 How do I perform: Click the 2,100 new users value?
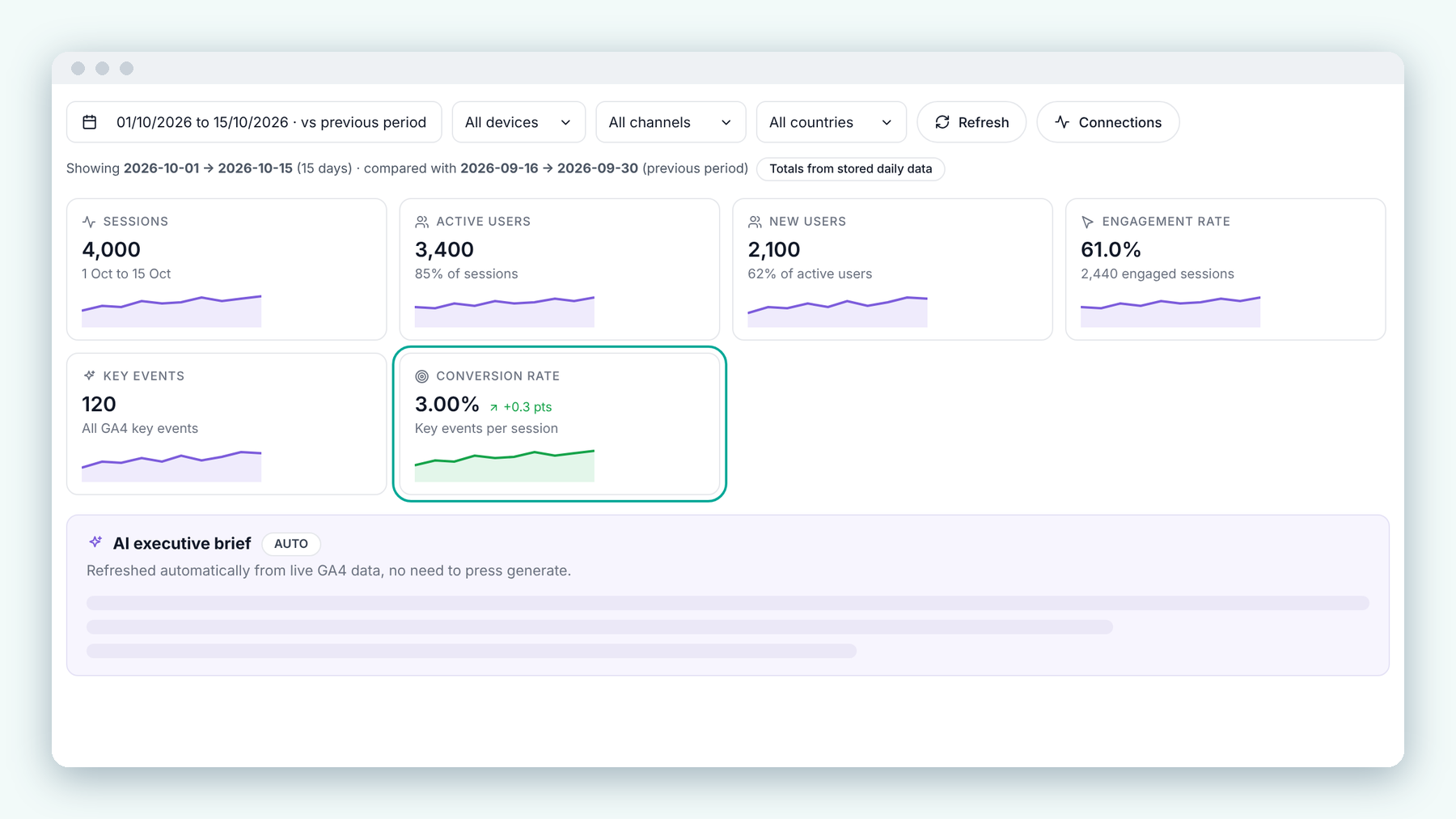774,250
